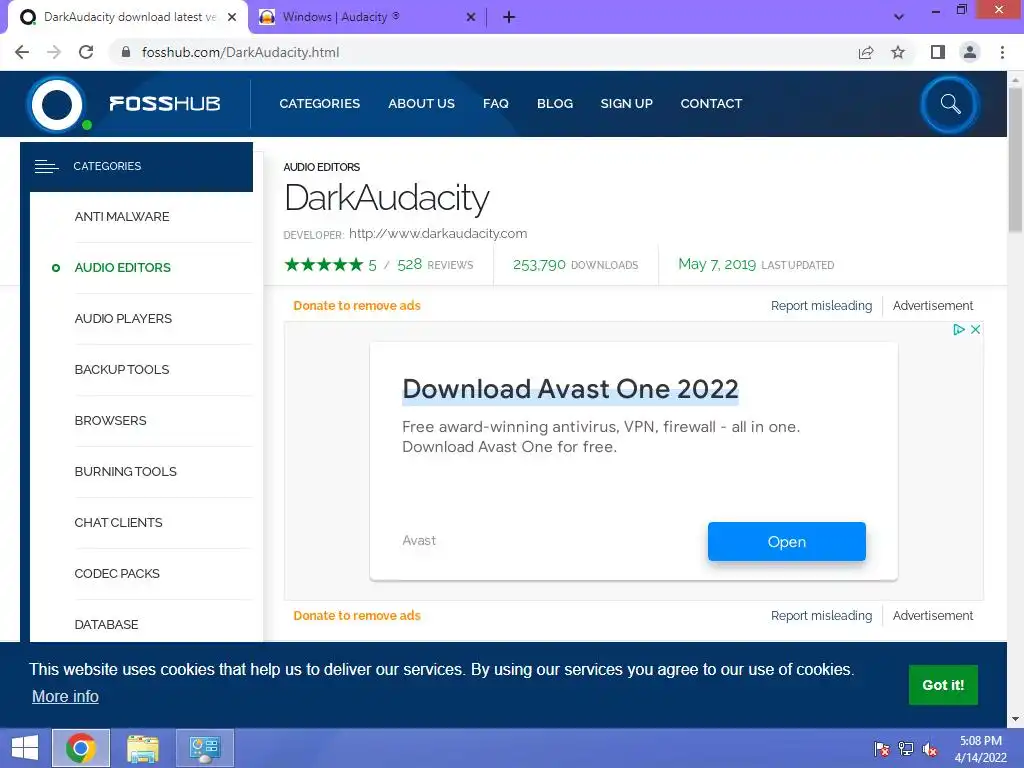Click the AUDIO EDITORS breadcrumb above title
The height and width of the screenshot is (768, 1024).
(x=321, y=167)
